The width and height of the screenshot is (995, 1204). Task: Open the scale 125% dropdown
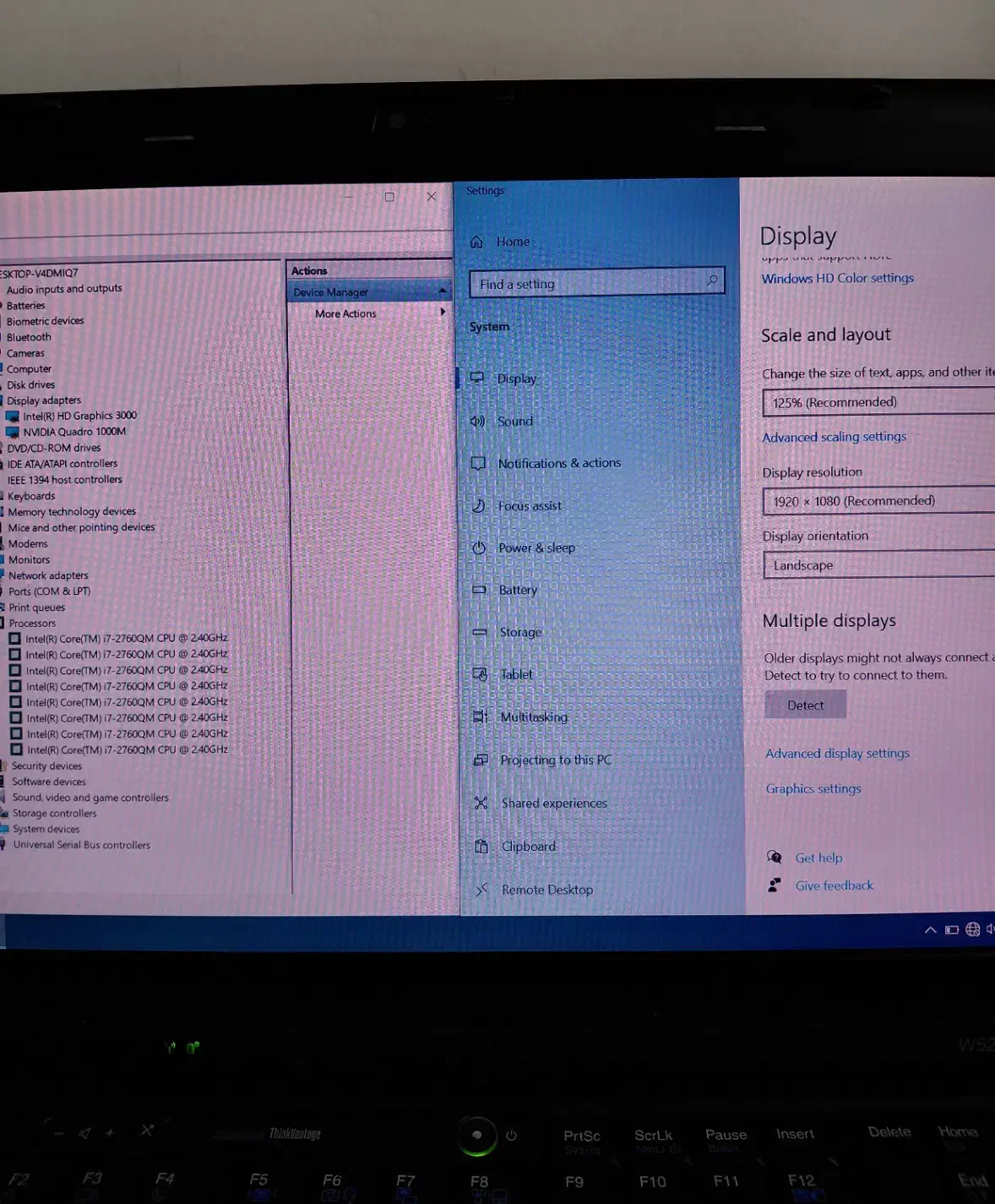878,402
